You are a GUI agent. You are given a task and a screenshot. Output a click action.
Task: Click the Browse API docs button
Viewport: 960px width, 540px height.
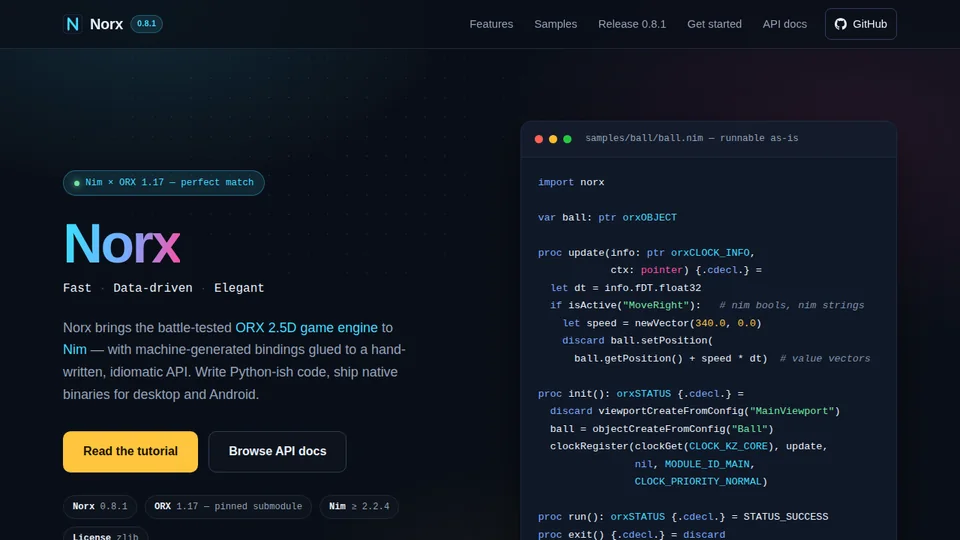(x=277, y=451)
